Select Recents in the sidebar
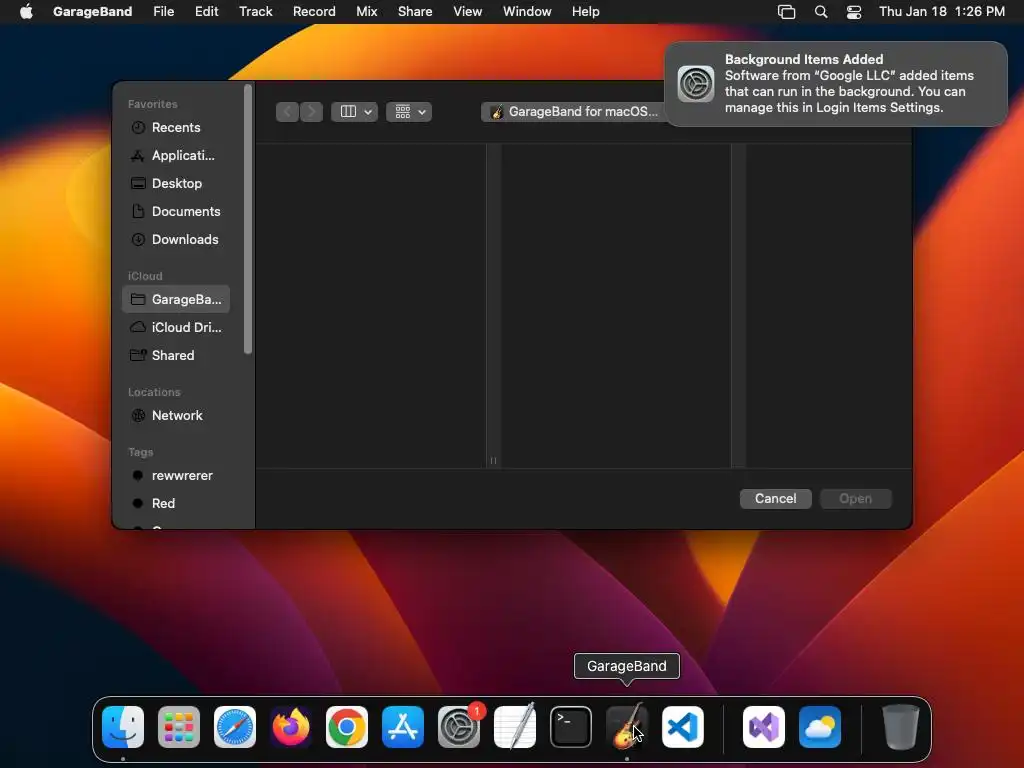Screen dimensions: 1024x768 pyautogui.click(x=176, y=127)
